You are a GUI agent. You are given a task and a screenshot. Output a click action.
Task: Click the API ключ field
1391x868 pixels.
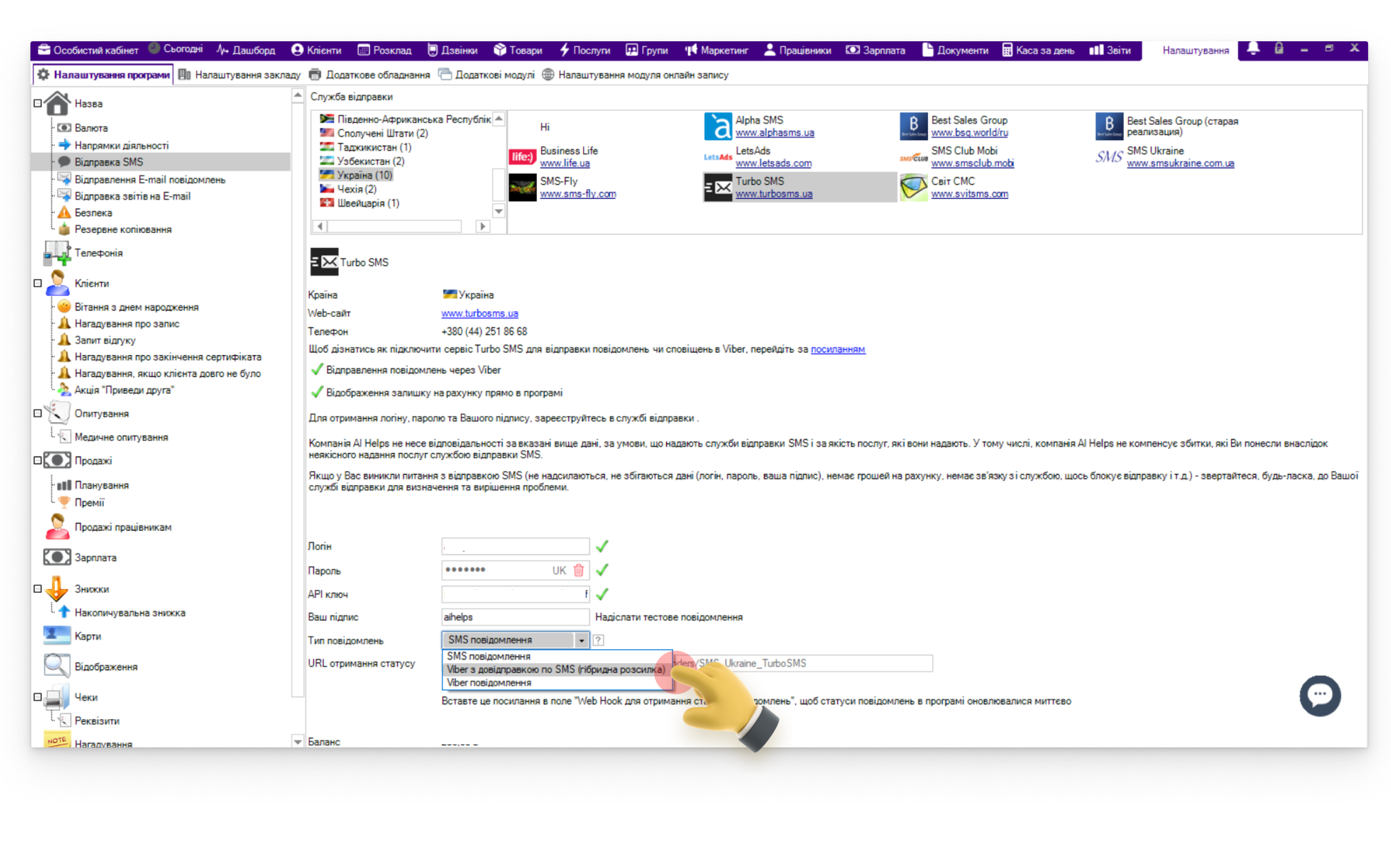[515, 594]
